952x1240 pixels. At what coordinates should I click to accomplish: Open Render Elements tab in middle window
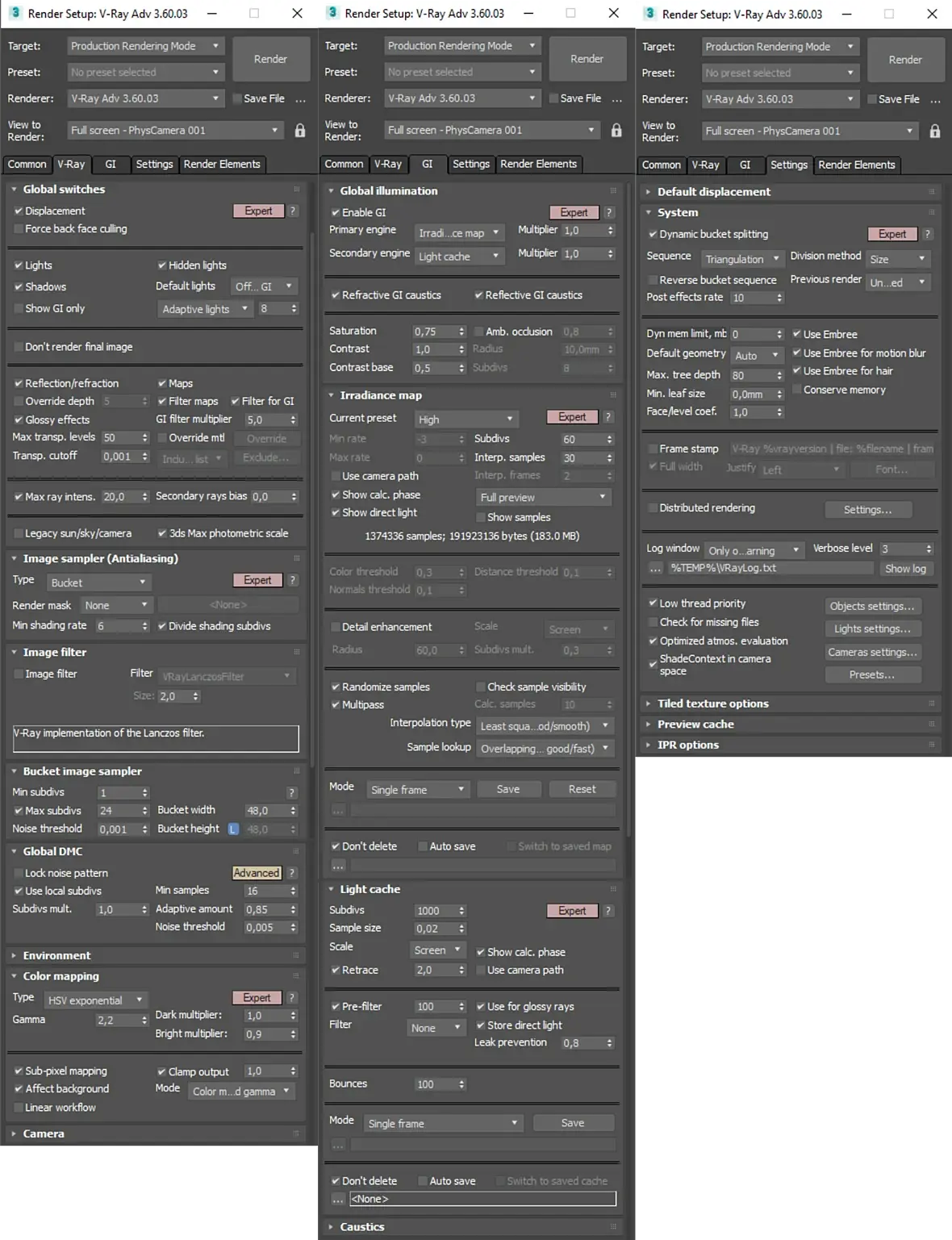pyautogui.click(x=539, y=164)
